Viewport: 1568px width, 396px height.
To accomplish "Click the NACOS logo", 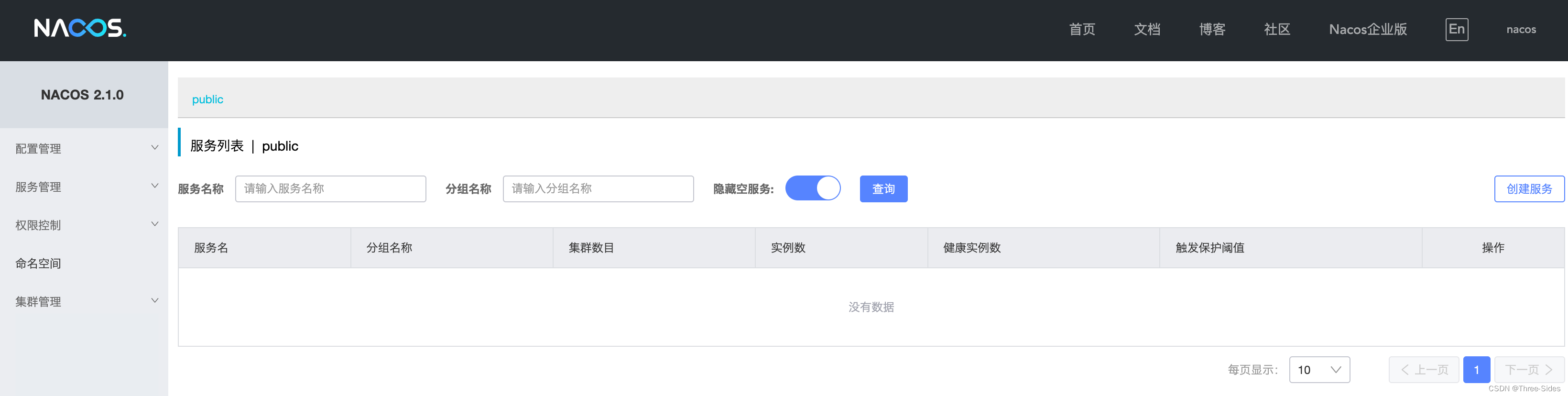I will point(80,28).
